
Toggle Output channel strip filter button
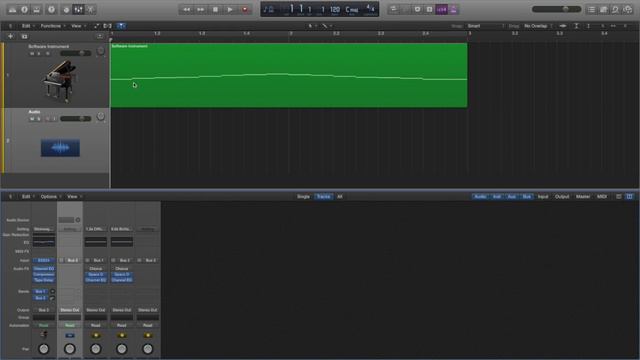pyautogui.click(x=562, y=196)
